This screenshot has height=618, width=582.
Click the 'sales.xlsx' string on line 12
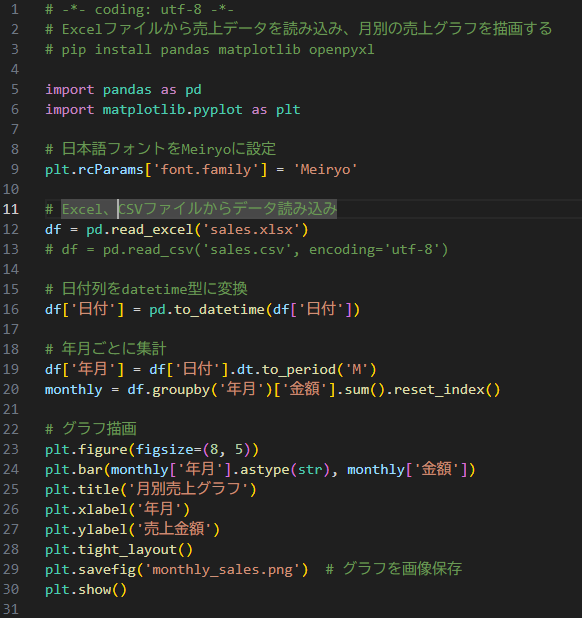251,229
